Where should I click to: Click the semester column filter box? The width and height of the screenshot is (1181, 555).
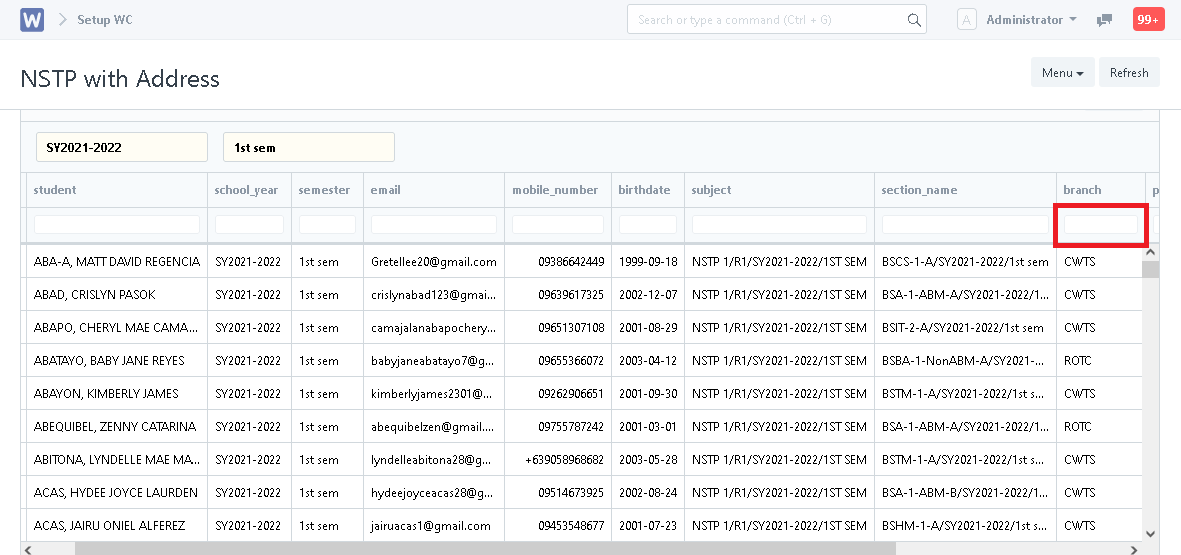[328, 224]
